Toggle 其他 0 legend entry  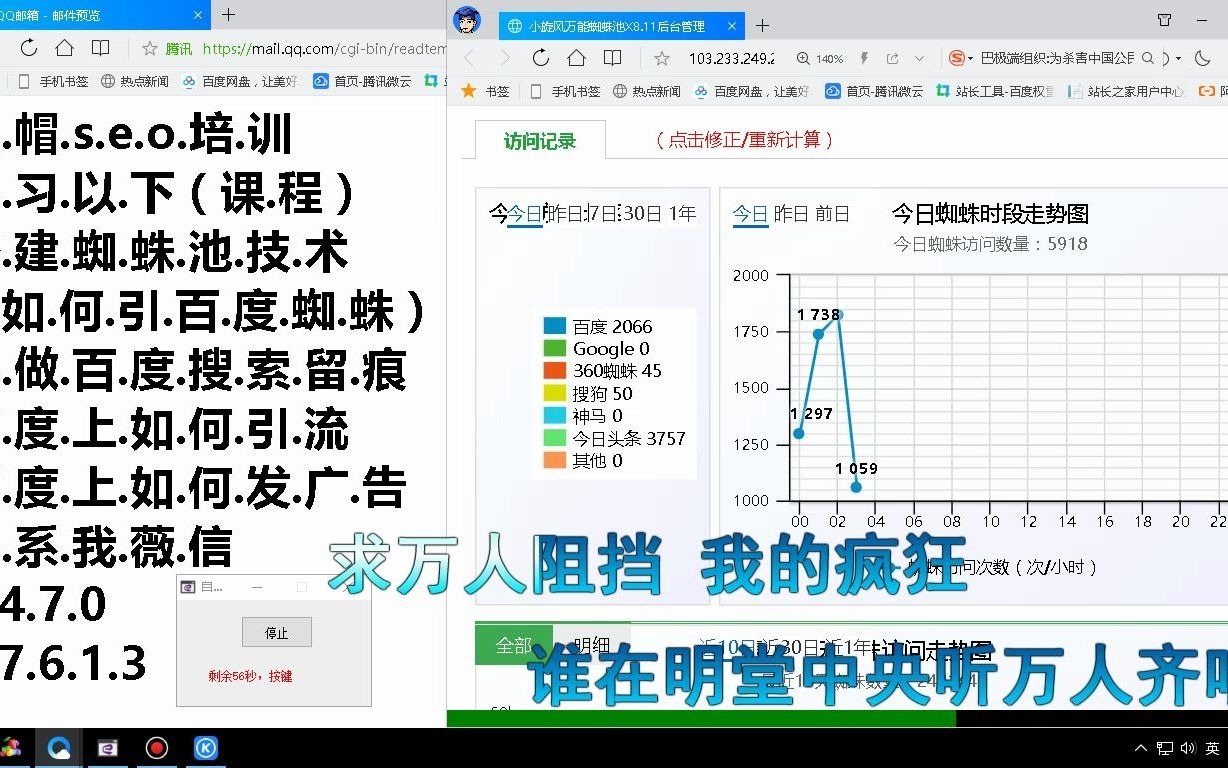pyautogui.click(x=583, y=460)
